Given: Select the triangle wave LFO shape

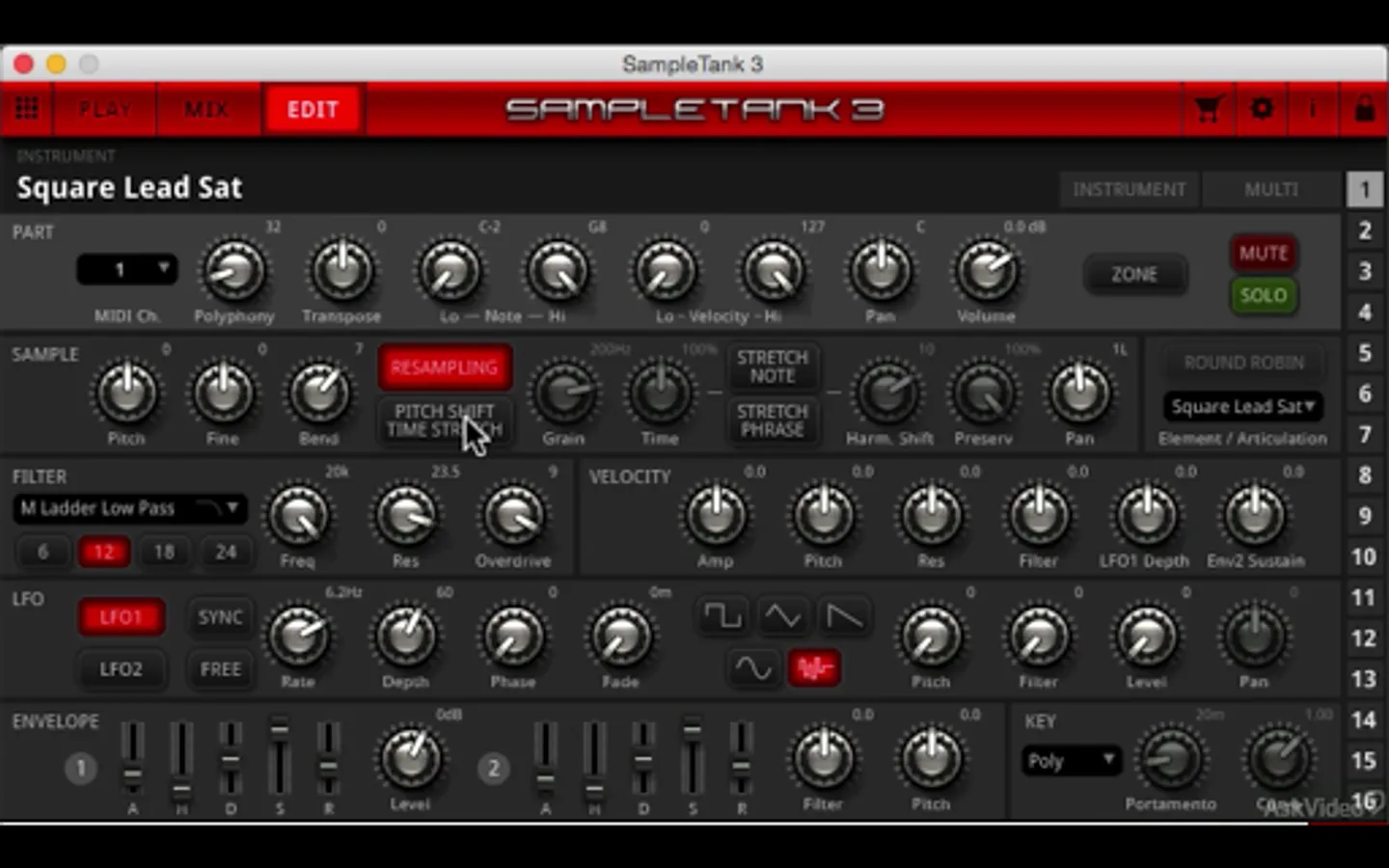Looking at the screenshot, I should click(783, 615).
